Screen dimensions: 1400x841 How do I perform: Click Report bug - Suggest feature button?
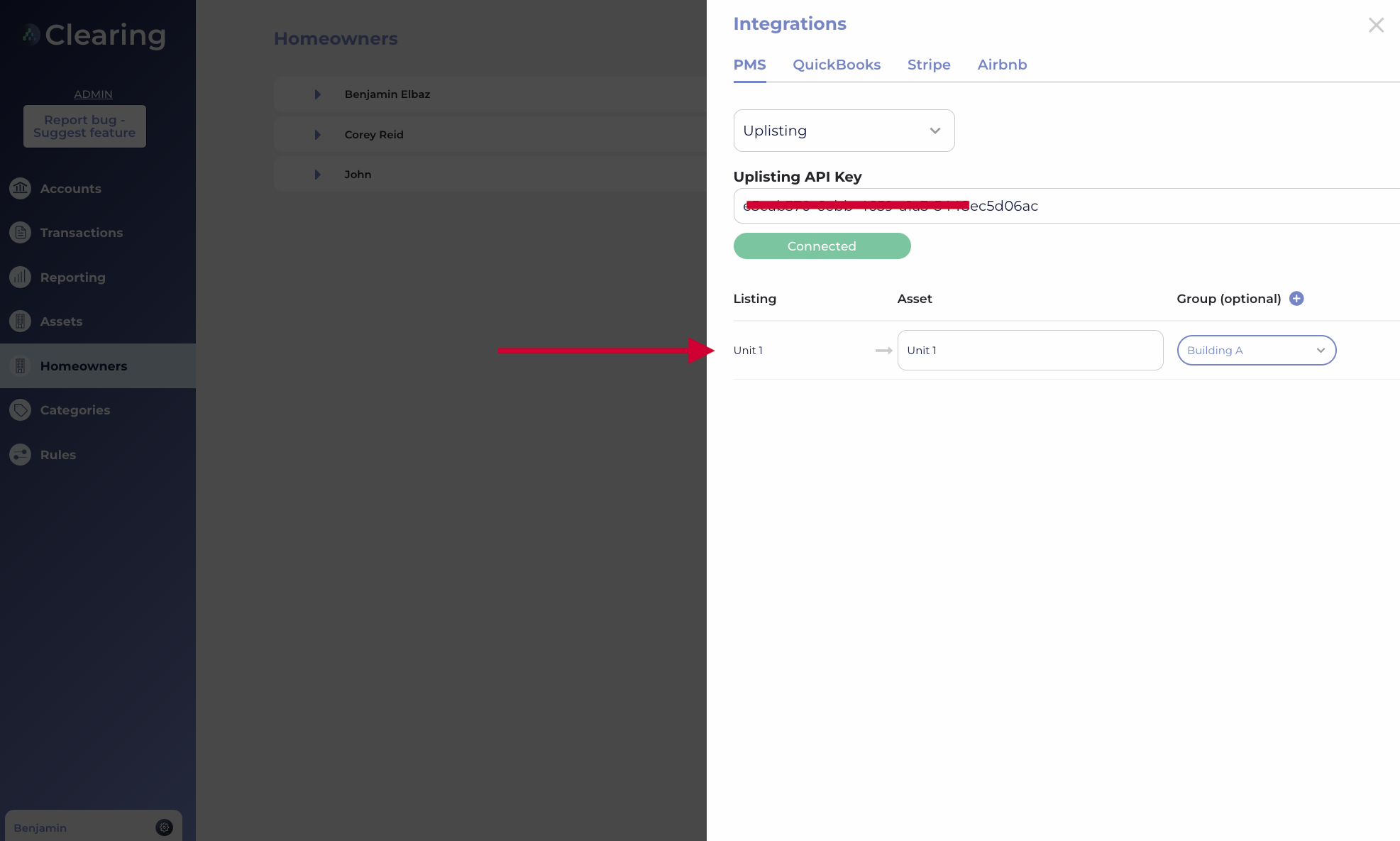tap(84, 126)
